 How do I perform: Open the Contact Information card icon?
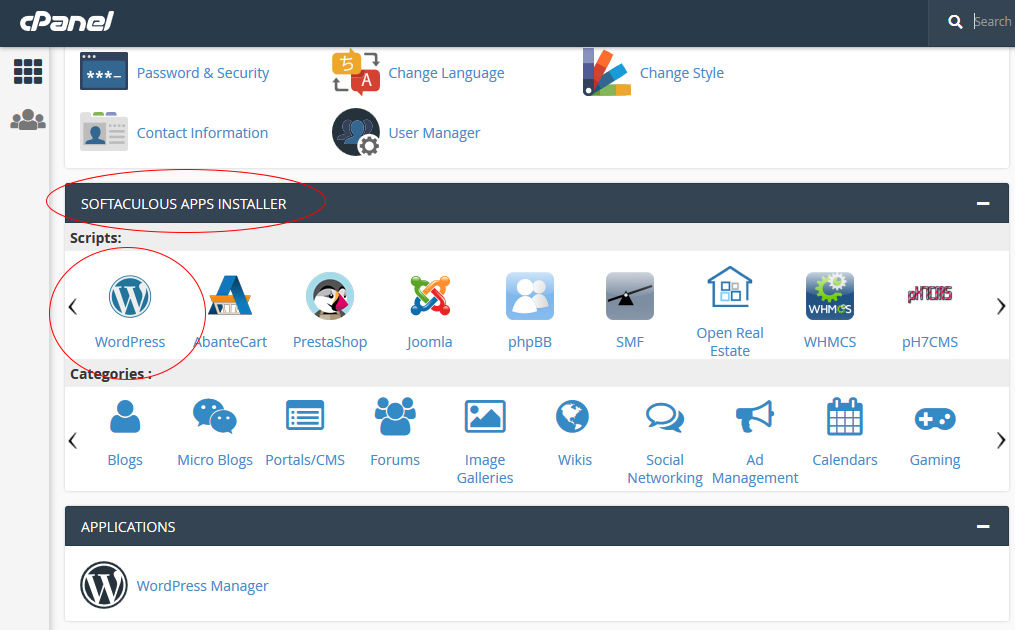(104, 131)
